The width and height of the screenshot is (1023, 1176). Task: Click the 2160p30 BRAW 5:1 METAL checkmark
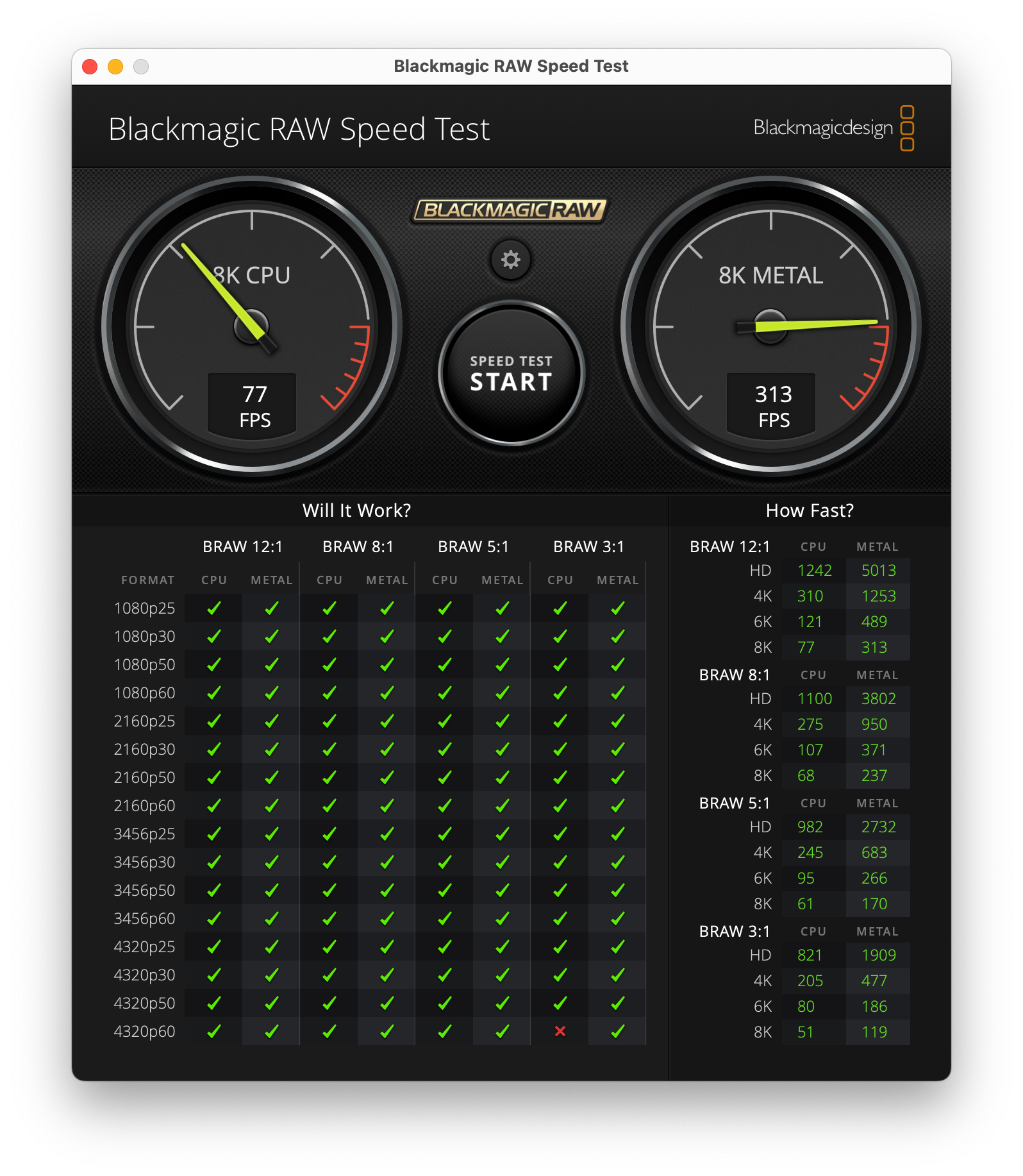click(503, 749)
